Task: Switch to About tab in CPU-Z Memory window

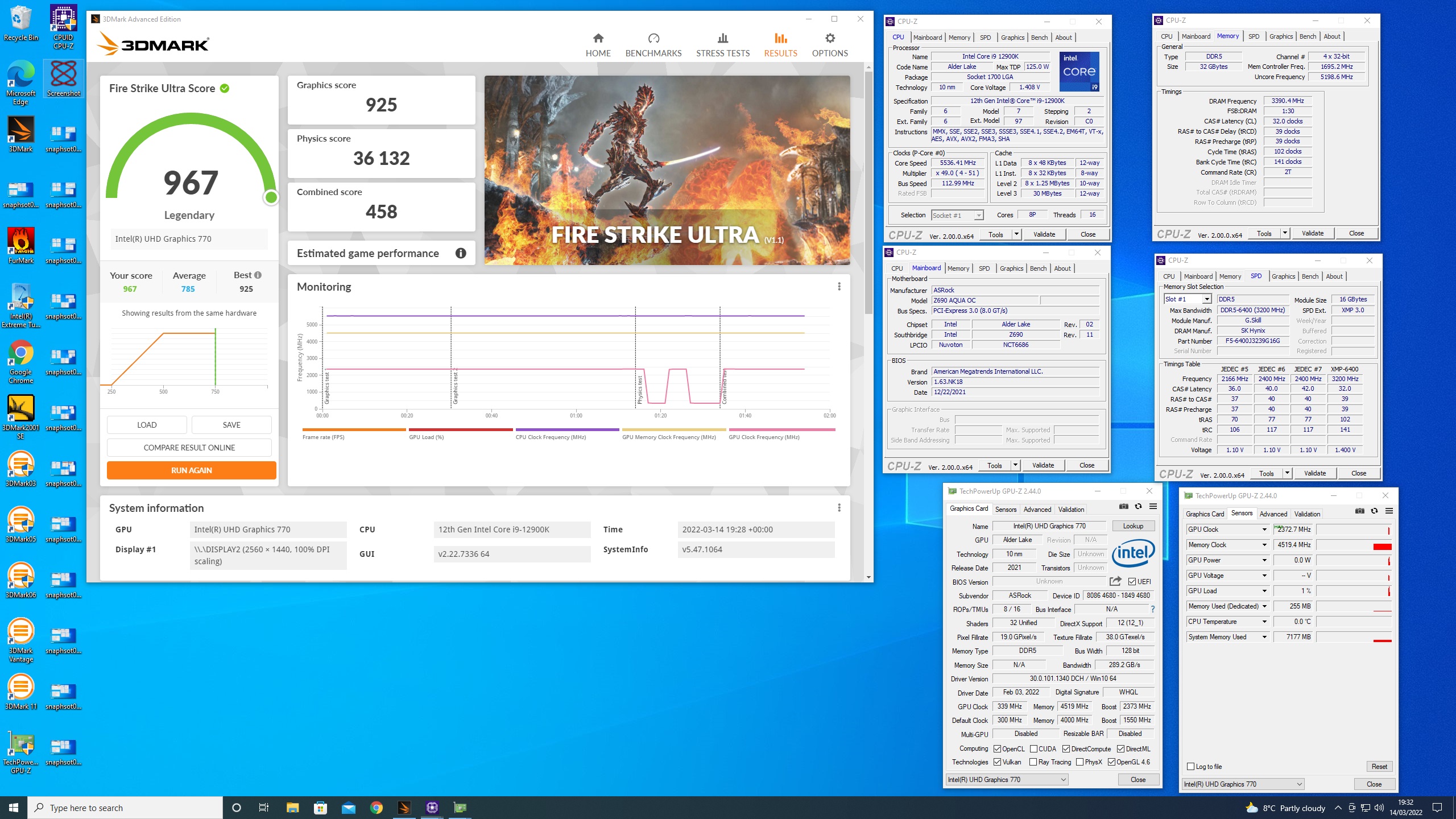Action: point(1331,36)
